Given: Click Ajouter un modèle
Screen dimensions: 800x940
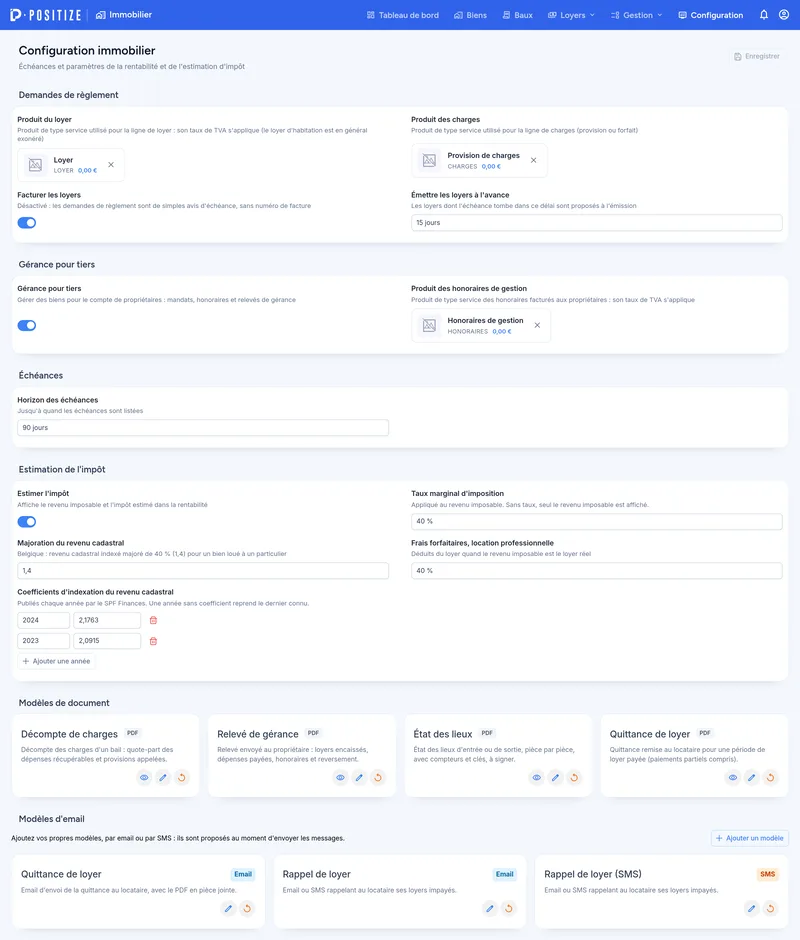Looking at the screenshot, I should pyautogui.click(x=750, y=838).
